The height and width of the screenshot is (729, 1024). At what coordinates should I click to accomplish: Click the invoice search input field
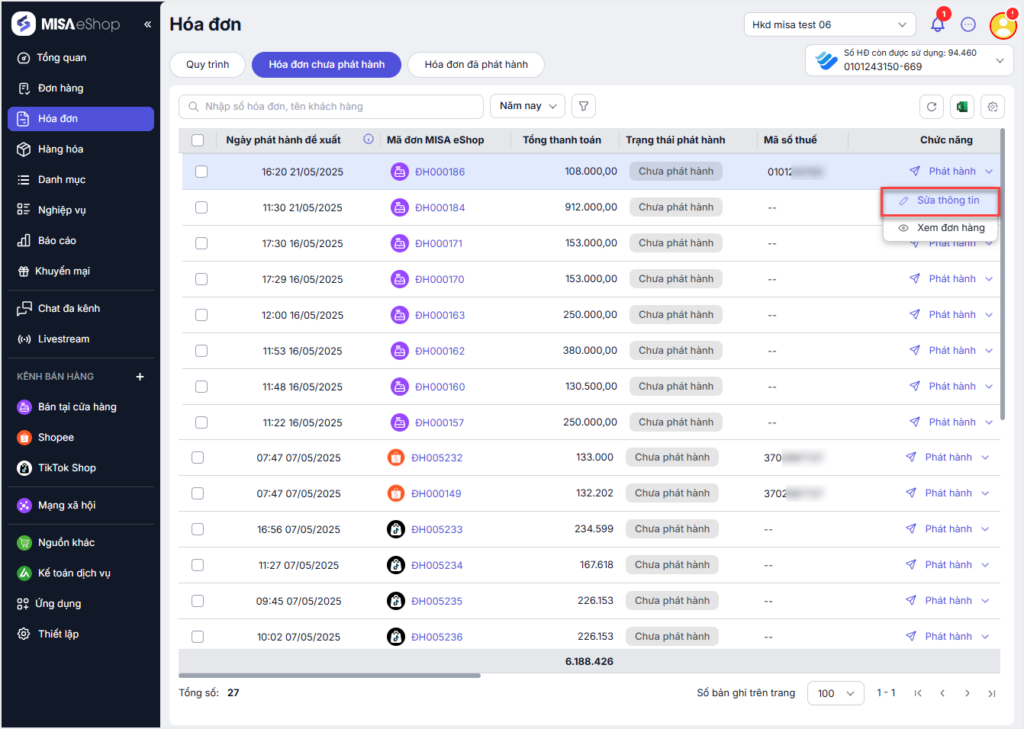pyautogui.click(x=330, y=107)
